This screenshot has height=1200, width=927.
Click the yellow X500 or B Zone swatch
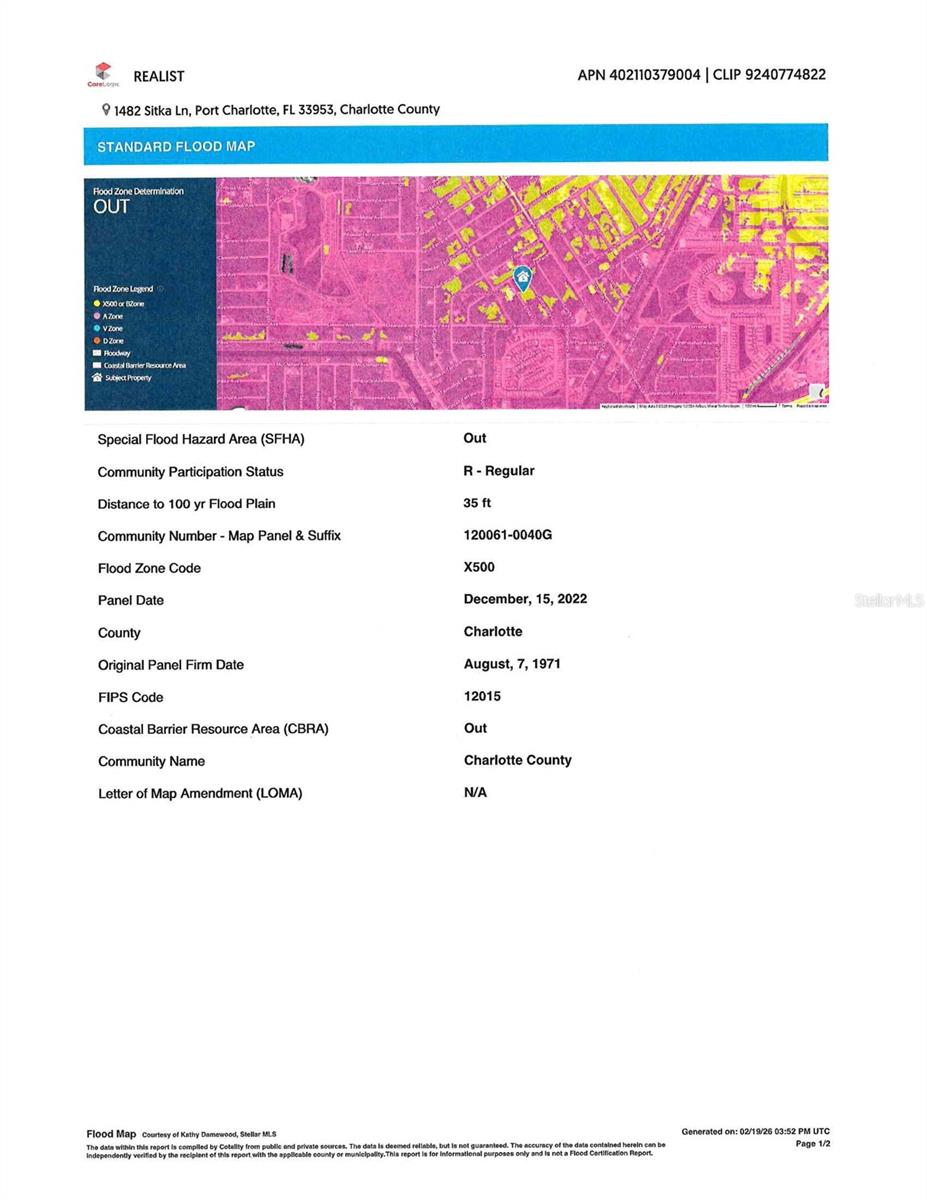[x=97, y=303]
